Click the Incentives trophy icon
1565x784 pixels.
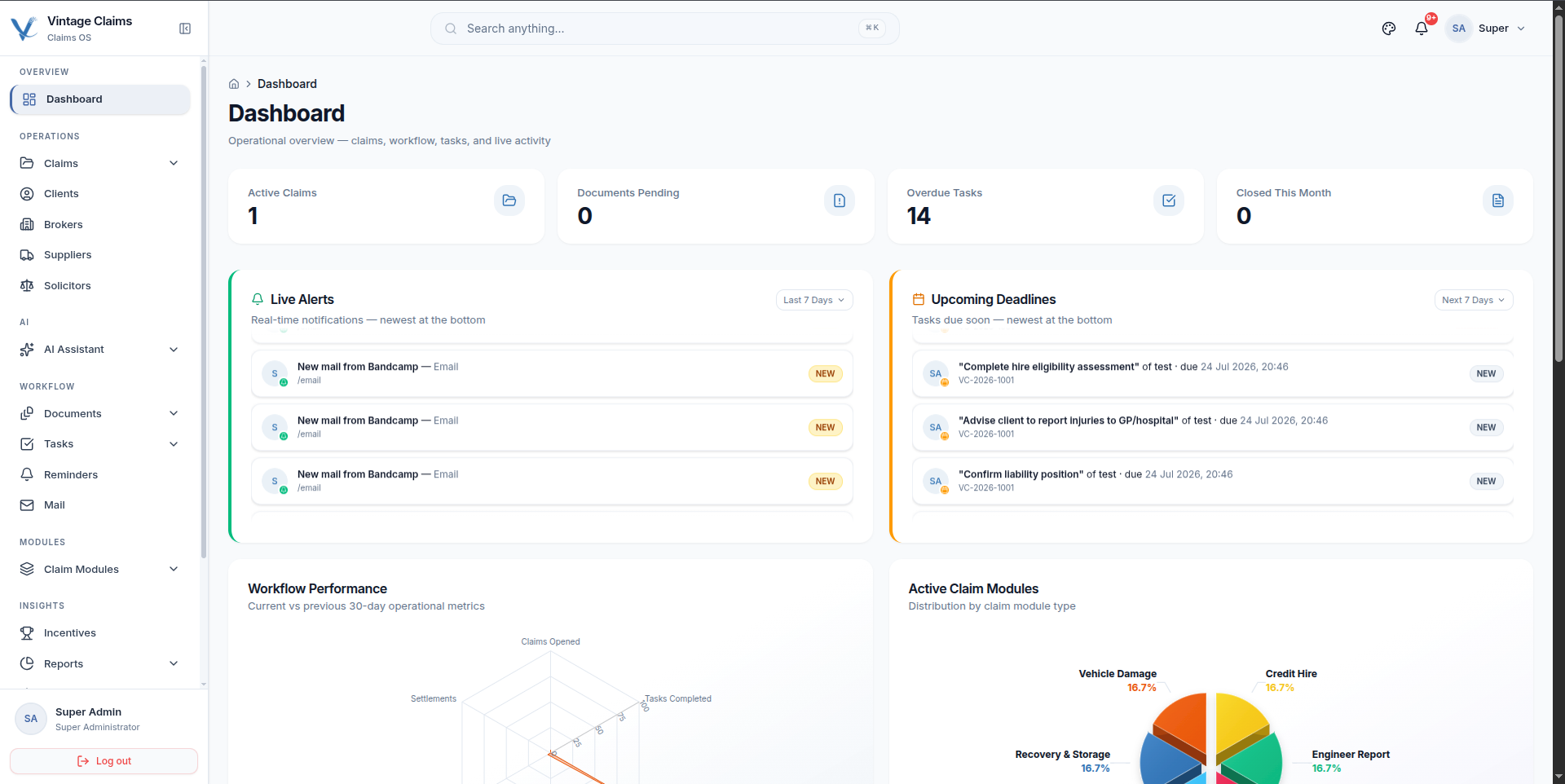[27, 633]
